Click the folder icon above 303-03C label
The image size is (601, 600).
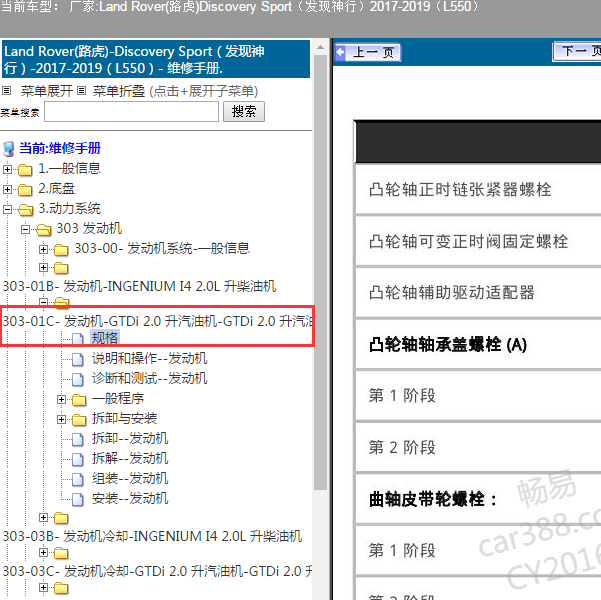coord(61,553)
